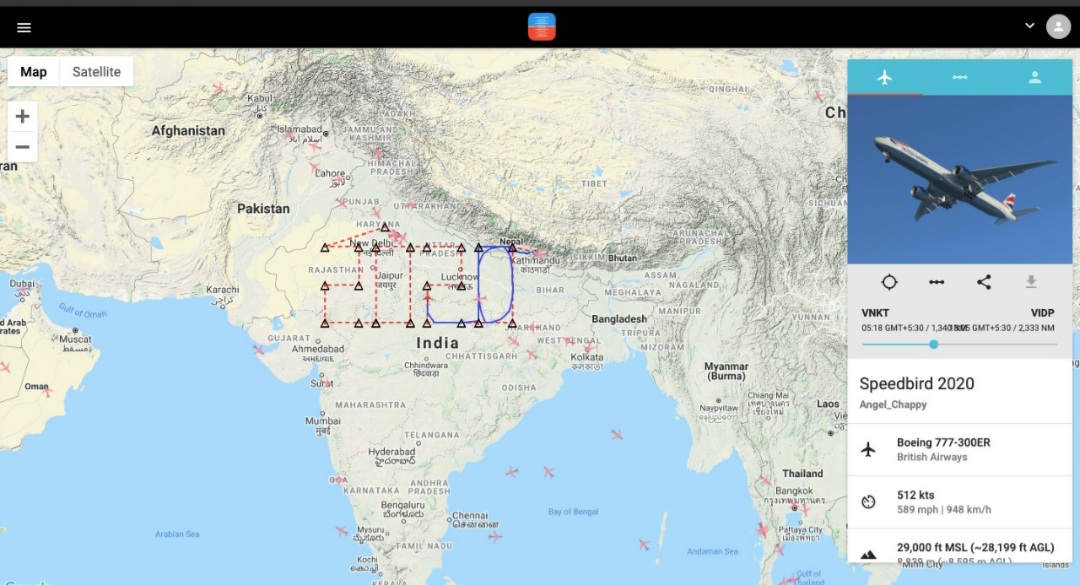Select the aircraft icon near Kabul

click(219, 88)
